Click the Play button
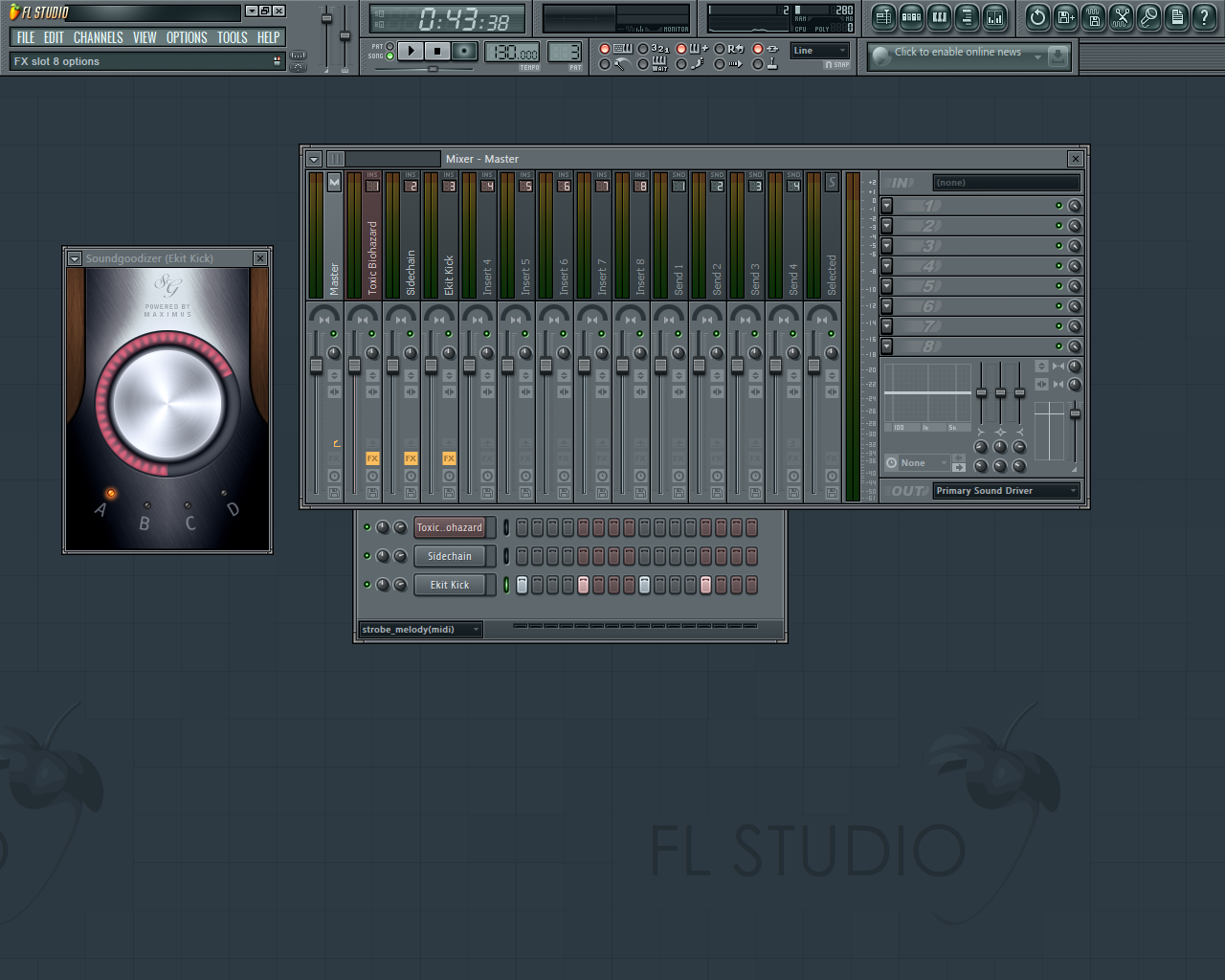This screenshot has width=1225, height=980. coord(410,51)
